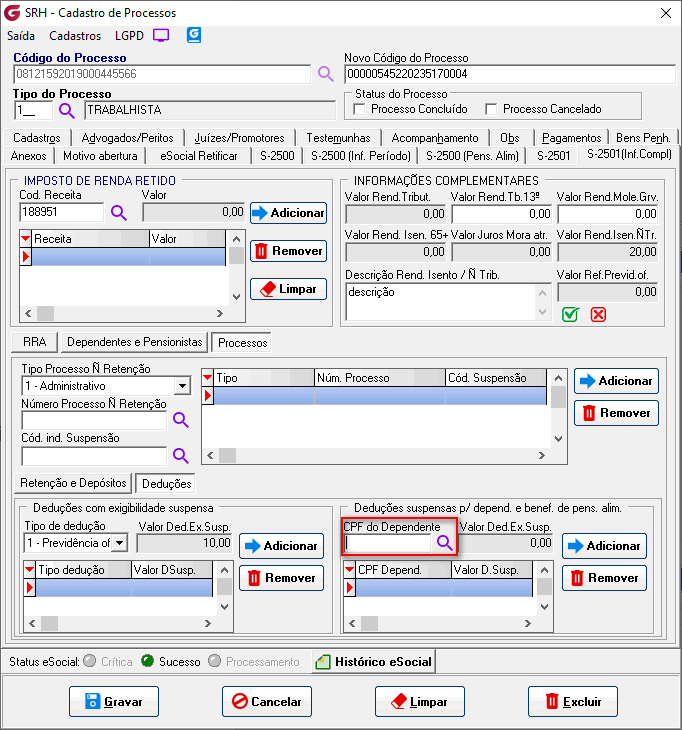
Task: Open the Histórico eSocial button
Action: 373,661
